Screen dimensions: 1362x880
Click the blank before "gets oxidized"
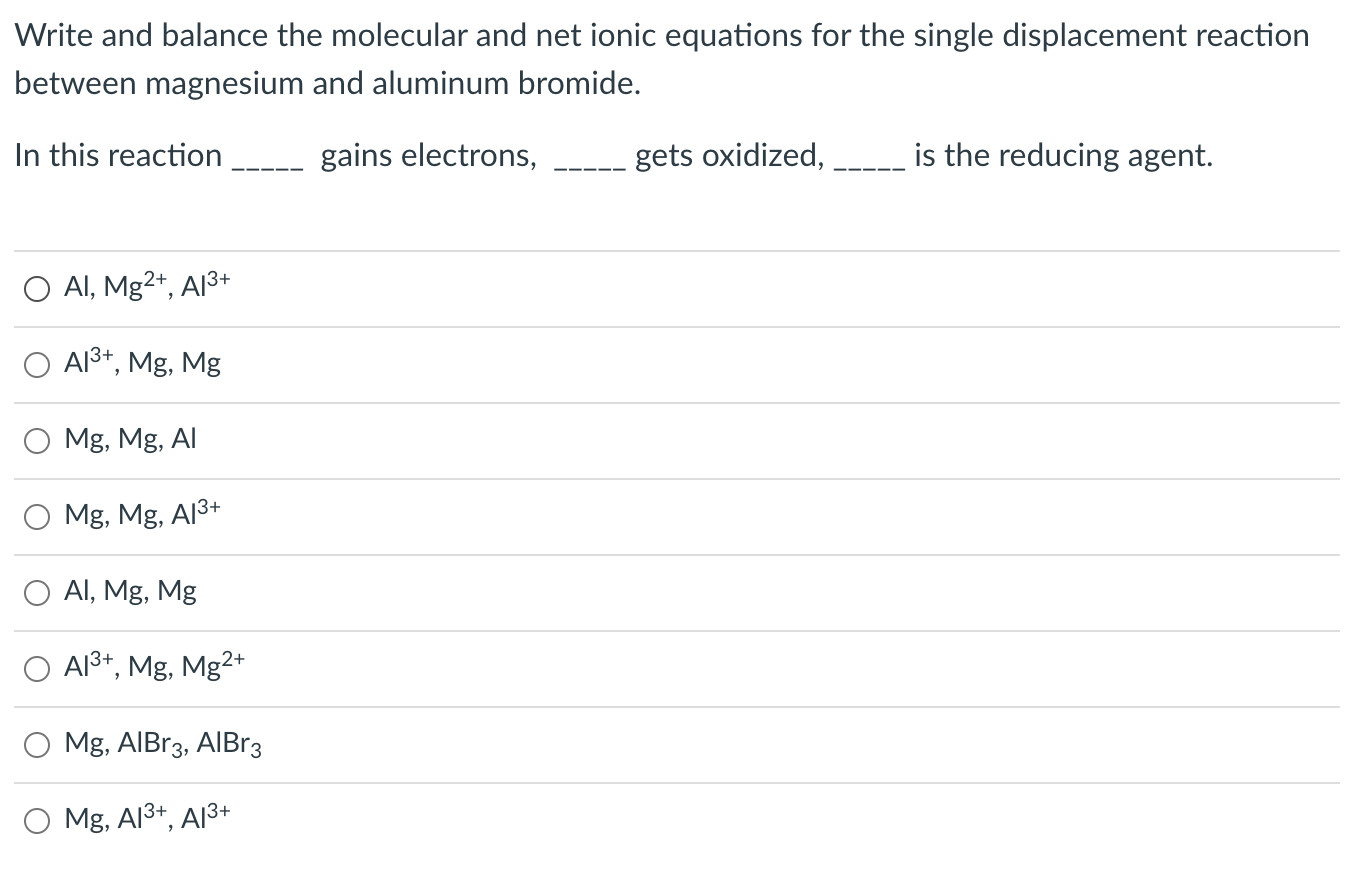click(592, 158)
